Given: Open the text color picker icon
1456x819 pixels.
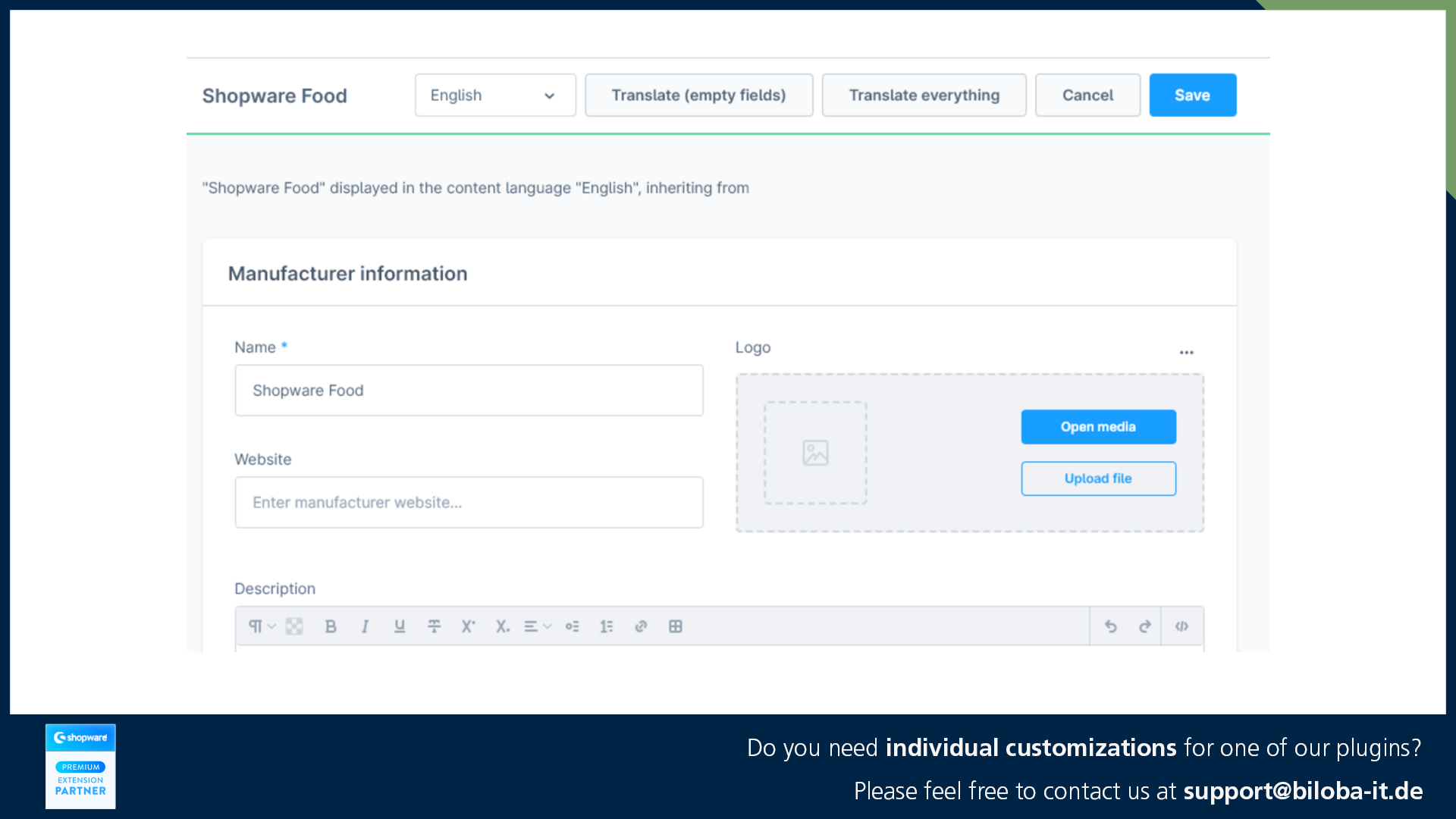Looking at the screenshot, I should pyautogui.click(x=294, y=626).
